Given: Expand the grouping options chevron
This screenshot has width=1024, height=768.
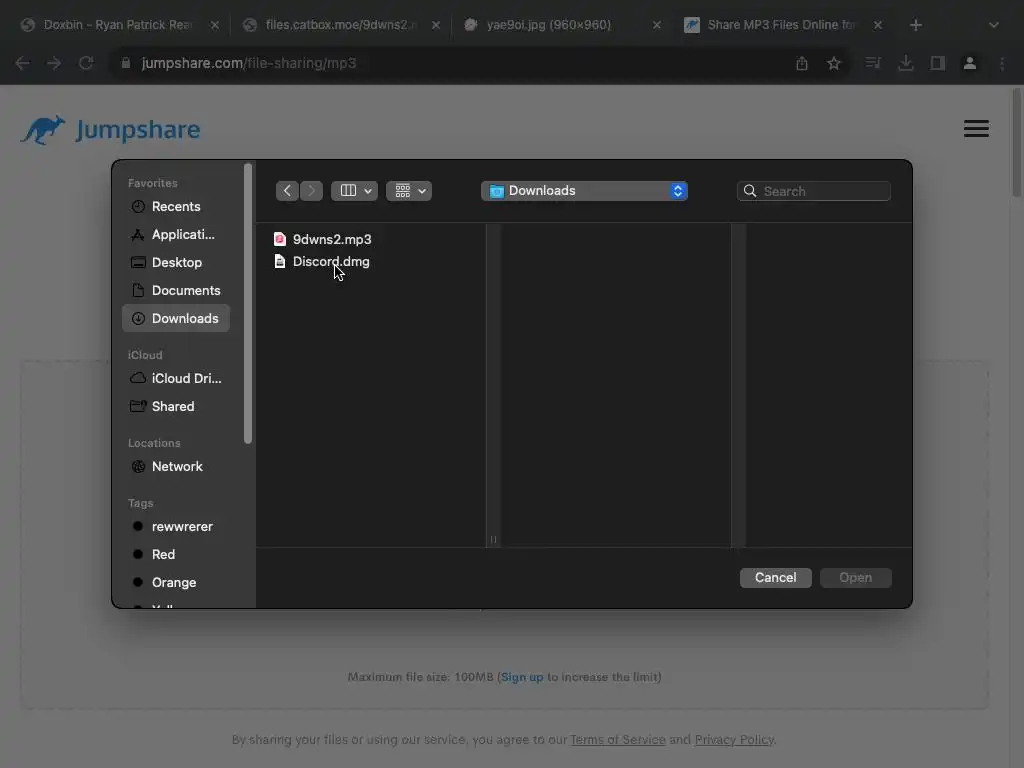Looking at the screenshot, I should click(x=423, y=191).
